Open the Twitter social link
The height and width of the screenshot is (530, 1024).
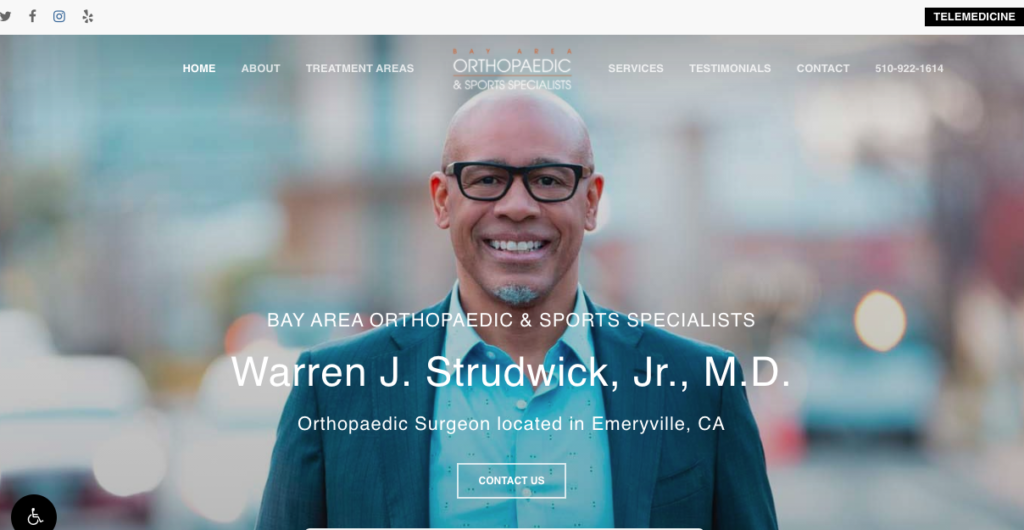point(5,16)
